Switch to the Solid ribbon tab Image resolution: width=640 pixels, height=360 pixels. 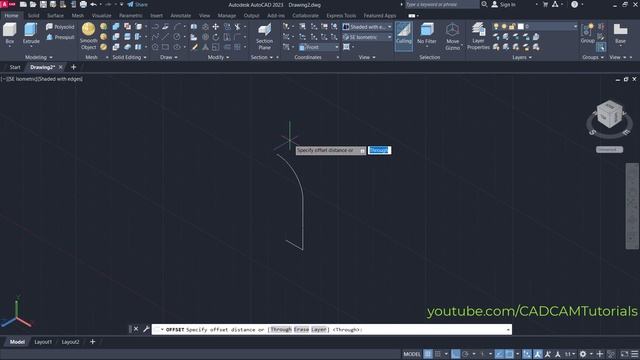tap(33, 16)
